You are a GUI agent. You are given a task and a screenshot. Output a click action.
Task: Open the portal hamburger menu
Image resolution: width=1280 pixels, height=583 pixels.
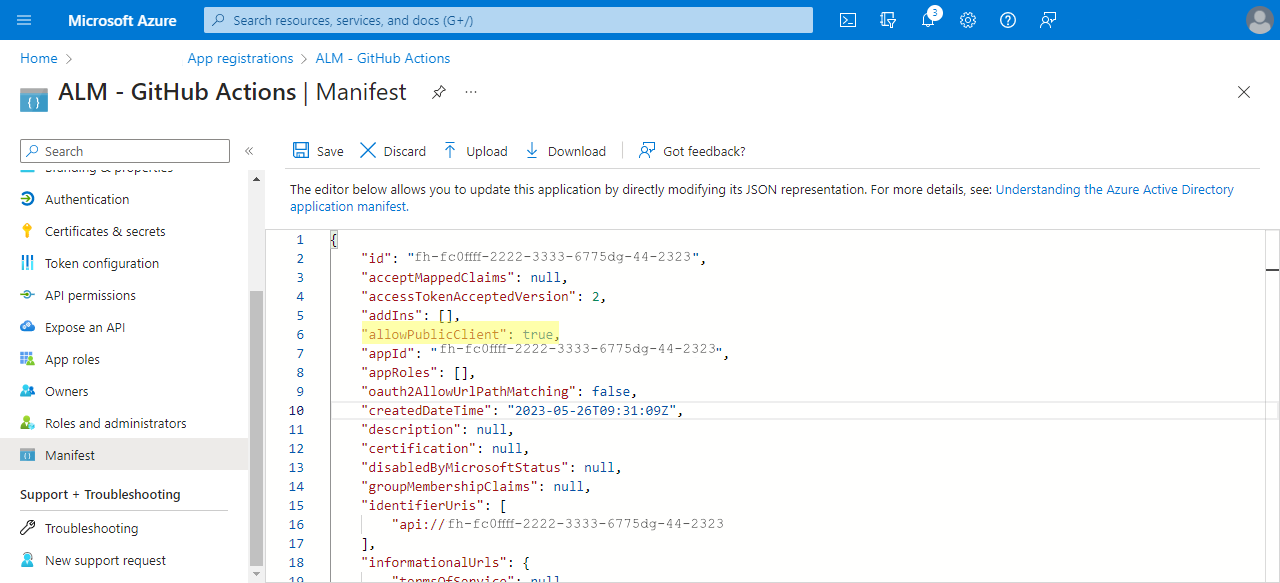[x=24, y=19]
